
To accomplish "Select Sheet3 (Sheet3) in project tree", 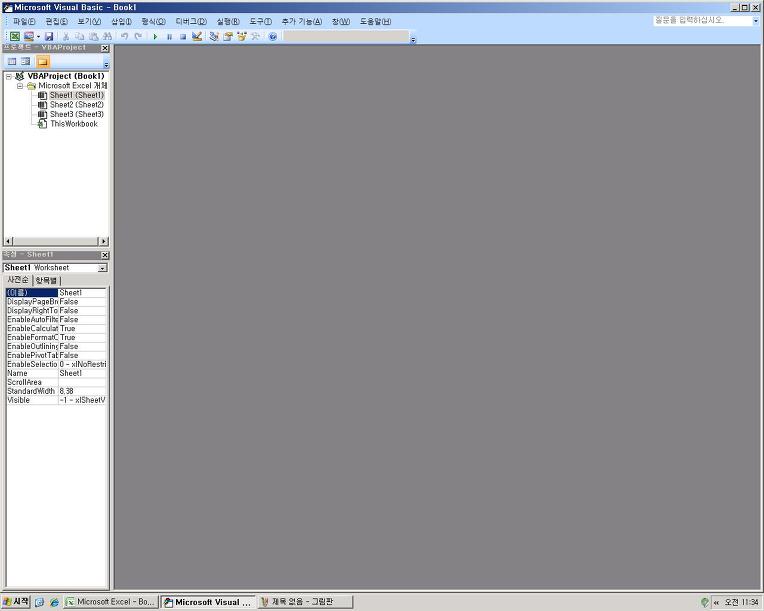I will click(x=77, y=115).
